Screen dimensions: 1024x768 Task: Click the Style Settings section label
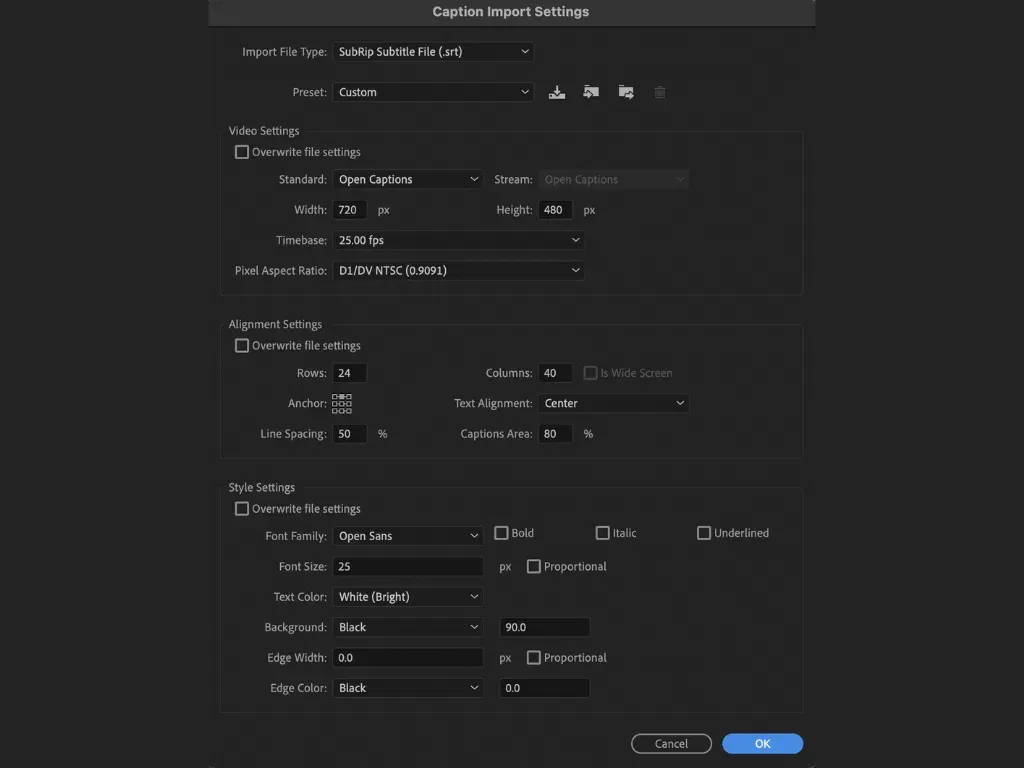(x=261, y=488)
